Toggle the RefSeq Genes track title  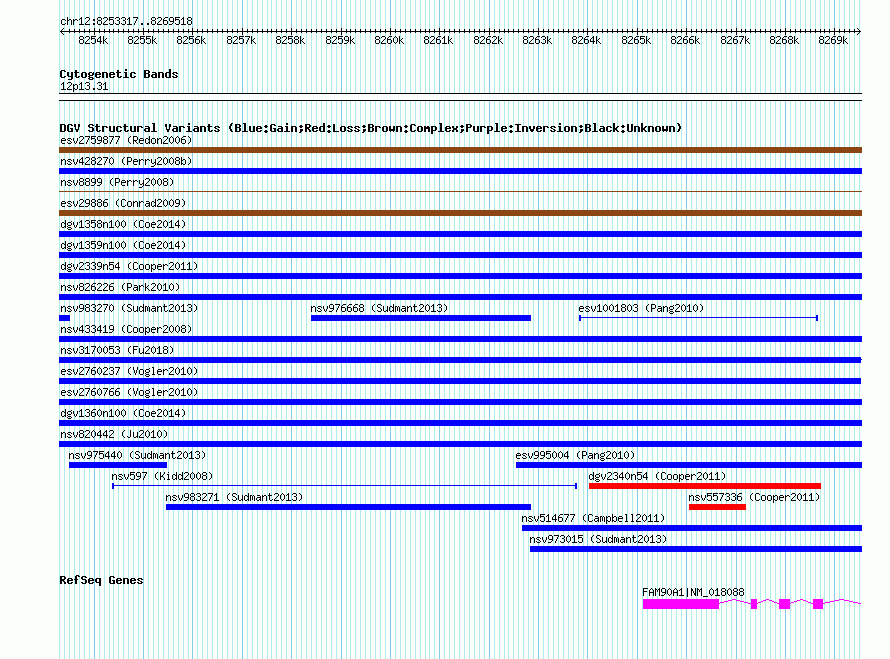pyautogui.click(x=101, y=580)
